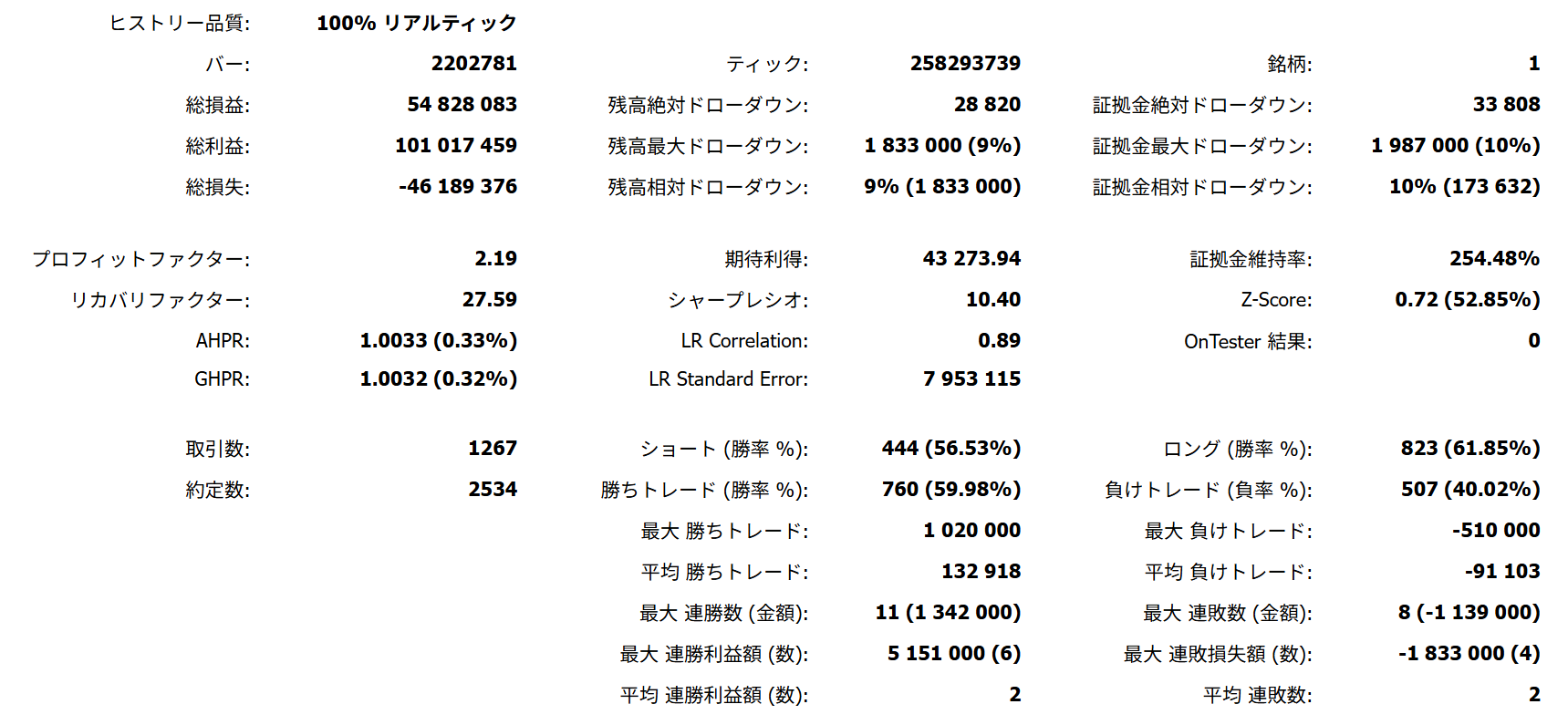Image resolution: width=1568 pixels, height=725 pixels.
Task: Select the short trades value 444 (56.53%)
Action: click(x=950, y=449)
